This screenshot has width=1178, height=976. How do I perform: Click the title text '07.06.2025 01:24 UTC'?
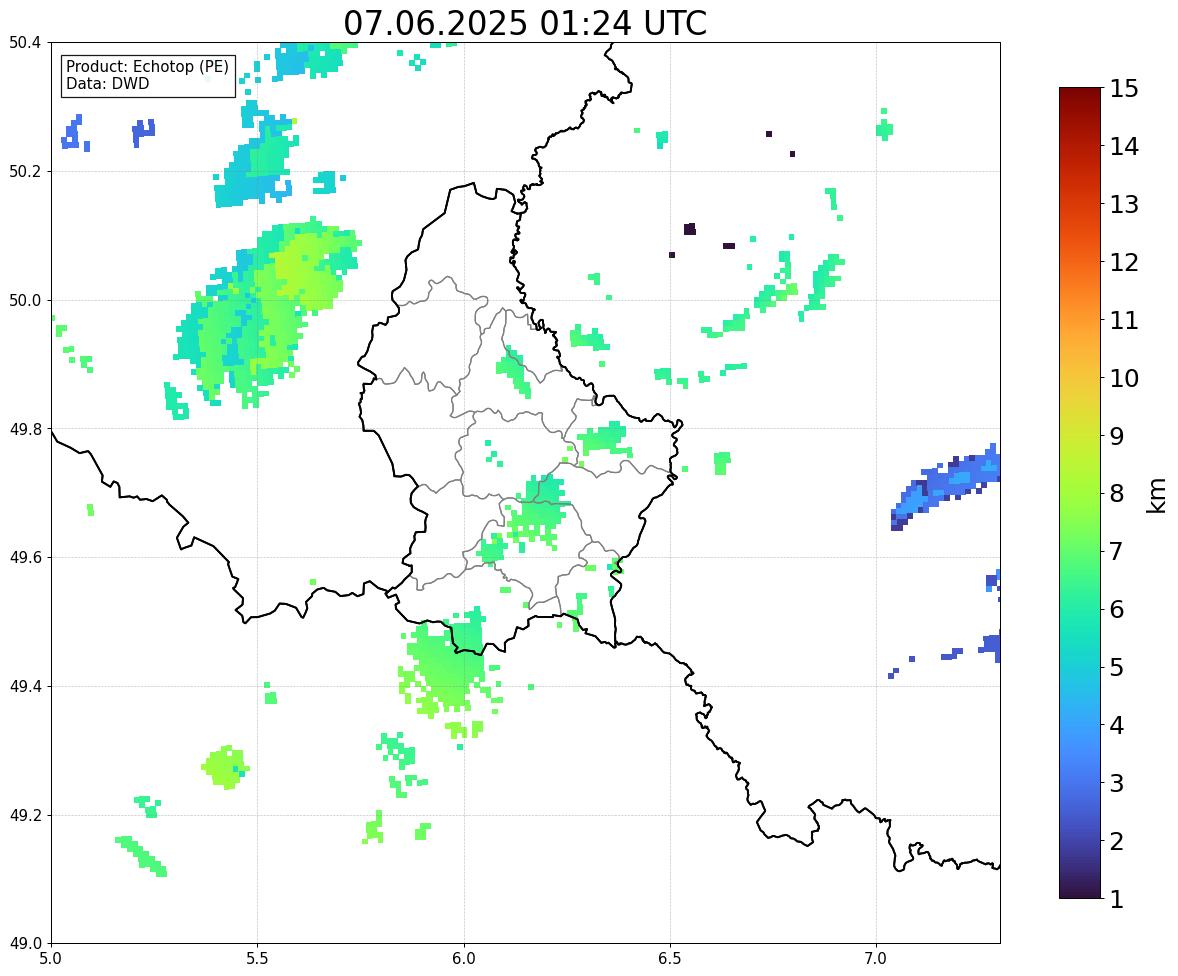coord(525,23)
